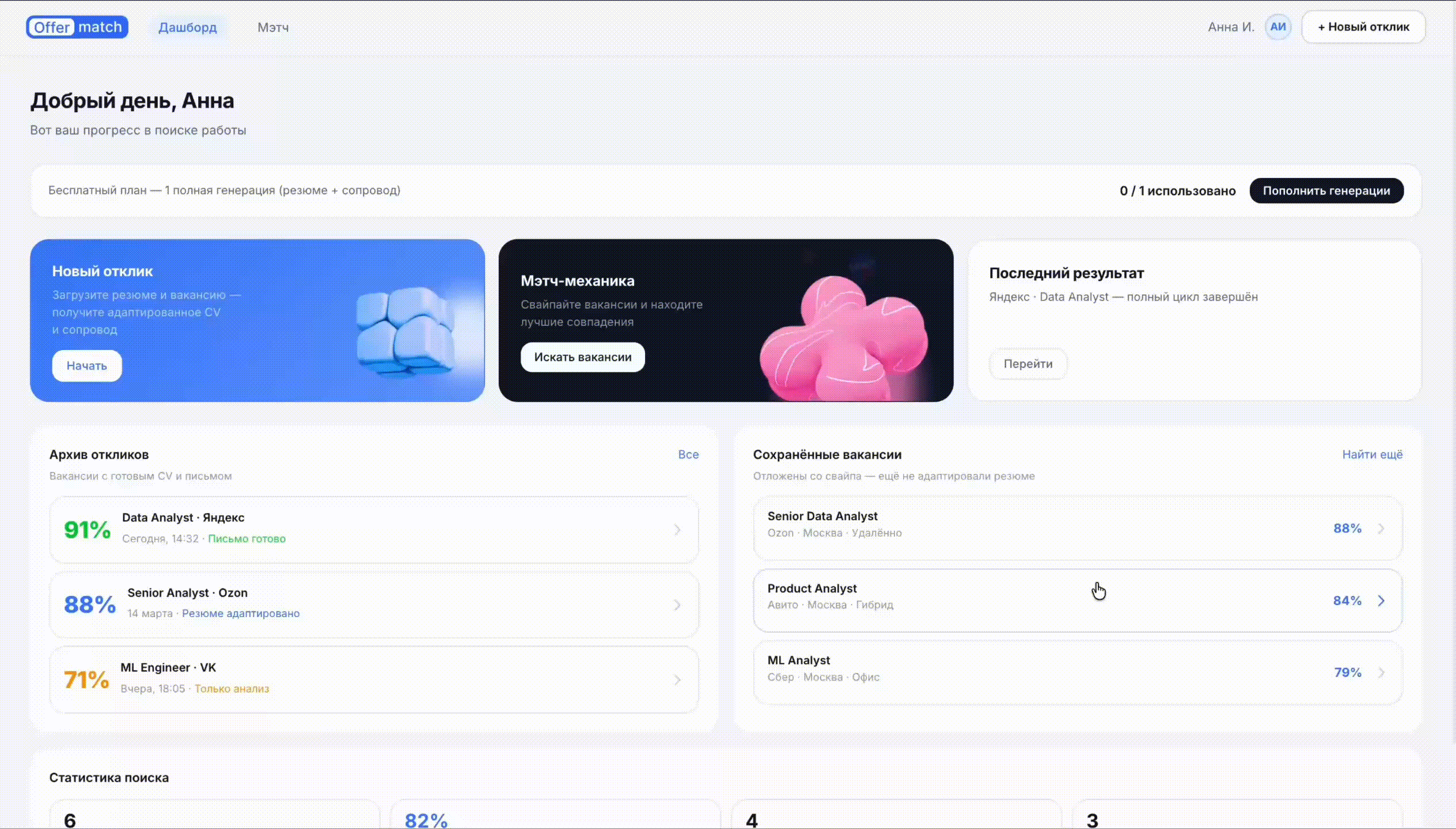
Task: Expand chevron on Data Analyst · Яндекс row
Action: pos(677,530)
